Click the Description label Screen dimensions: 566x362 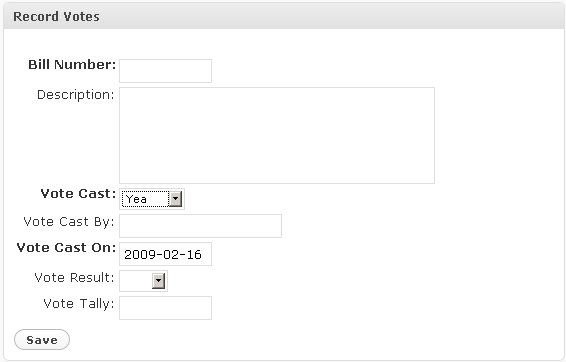(75, 95)
